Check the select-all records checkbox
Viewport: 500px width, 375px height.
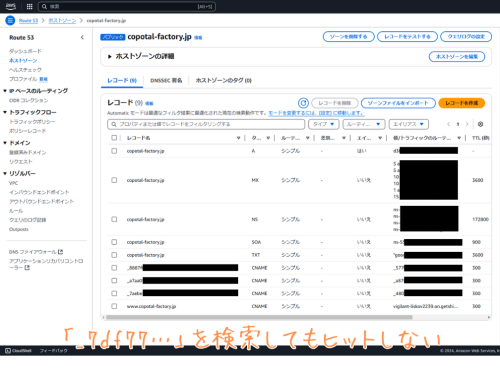[114, 138]
